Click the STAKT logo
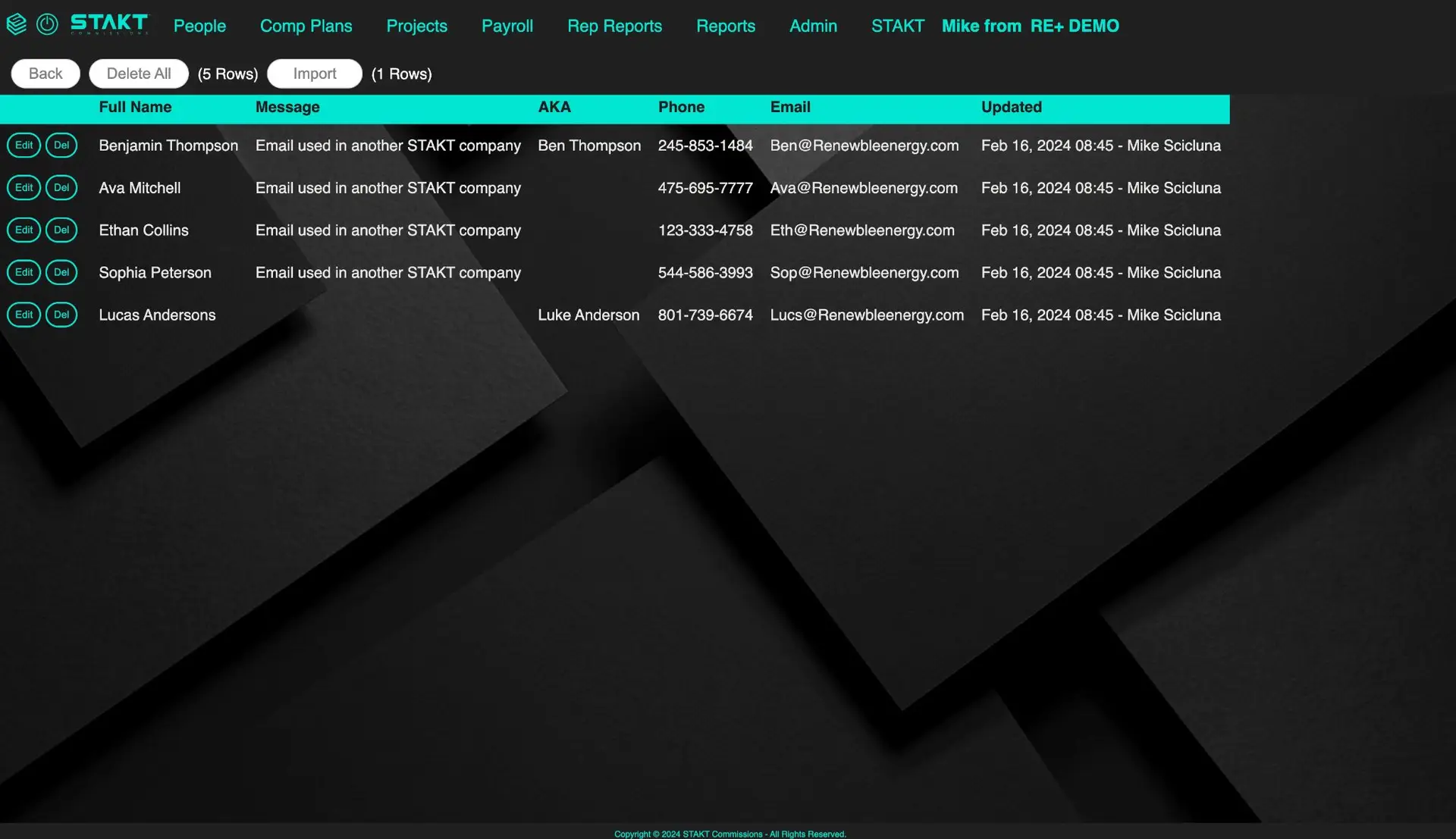 coord(109,24)
